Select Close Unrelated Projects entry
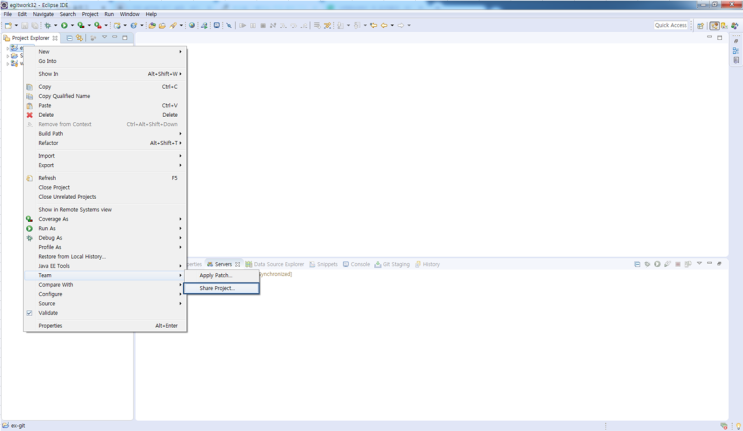The height and width of the screenshot is (431, 743). (x=105, y=197)
